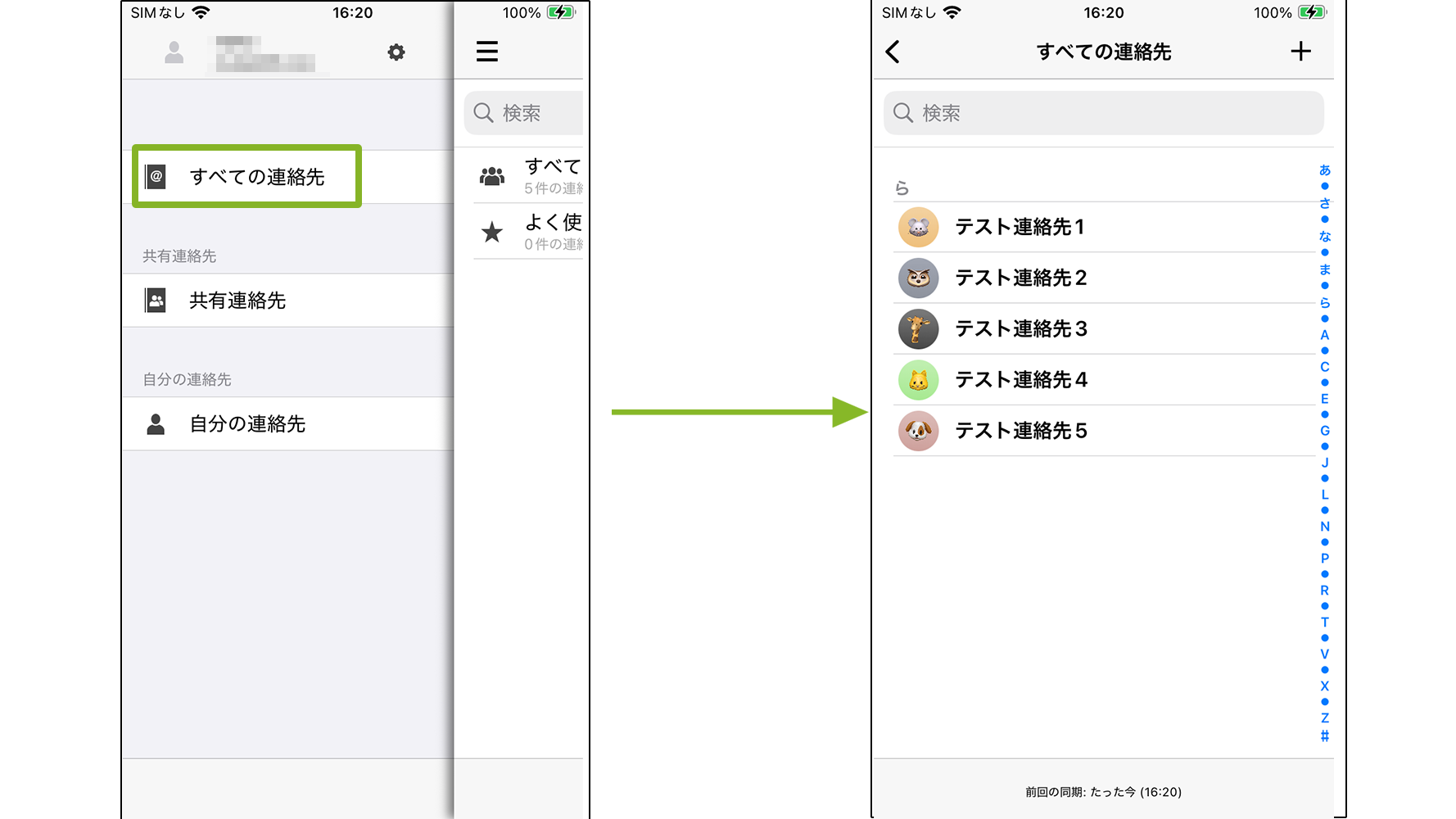Jump to あ in the index bar

point(1324,170)
